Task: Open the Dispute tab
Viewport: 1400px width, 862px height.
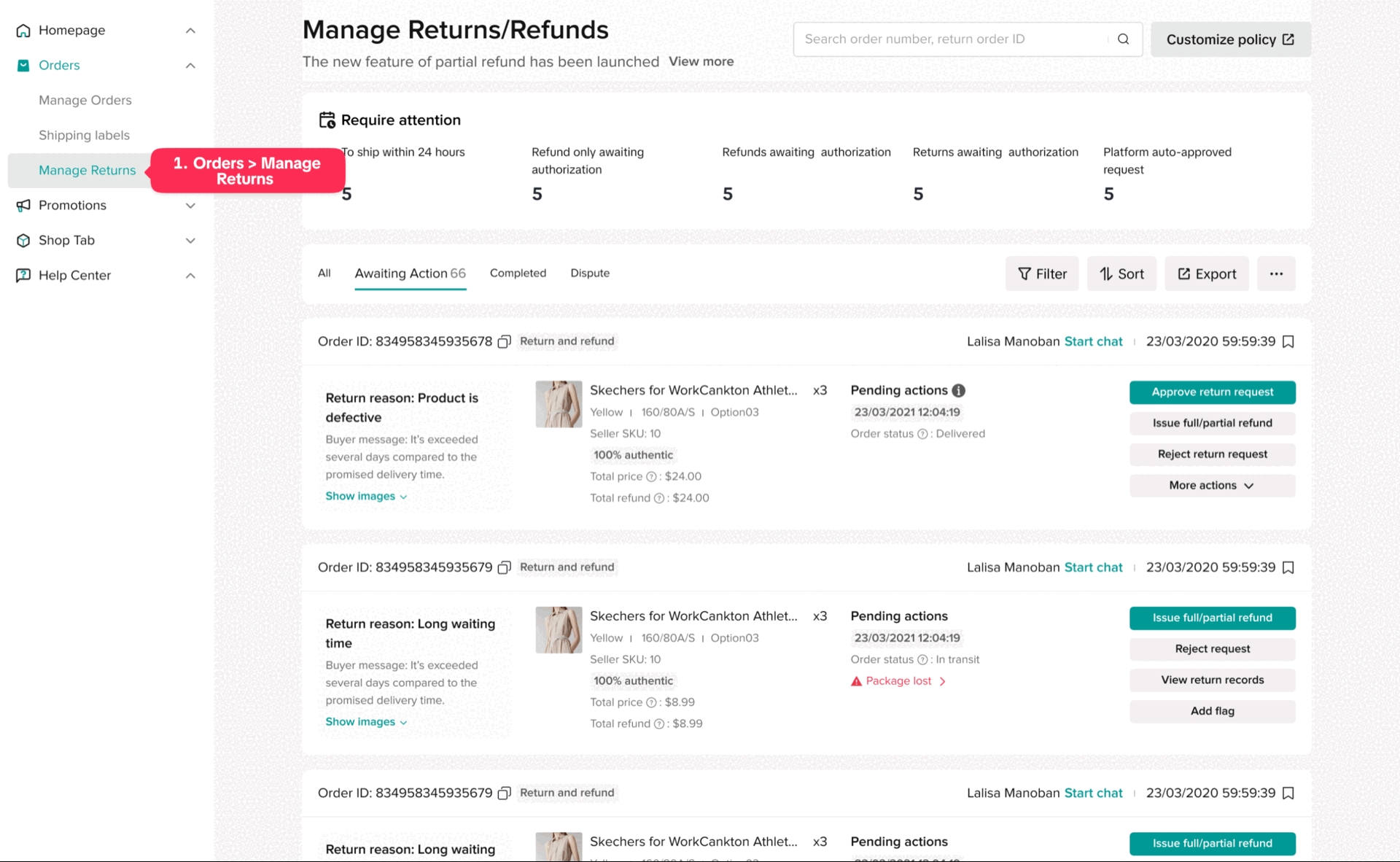Action: pyautogui.click(x=589, y=273)
